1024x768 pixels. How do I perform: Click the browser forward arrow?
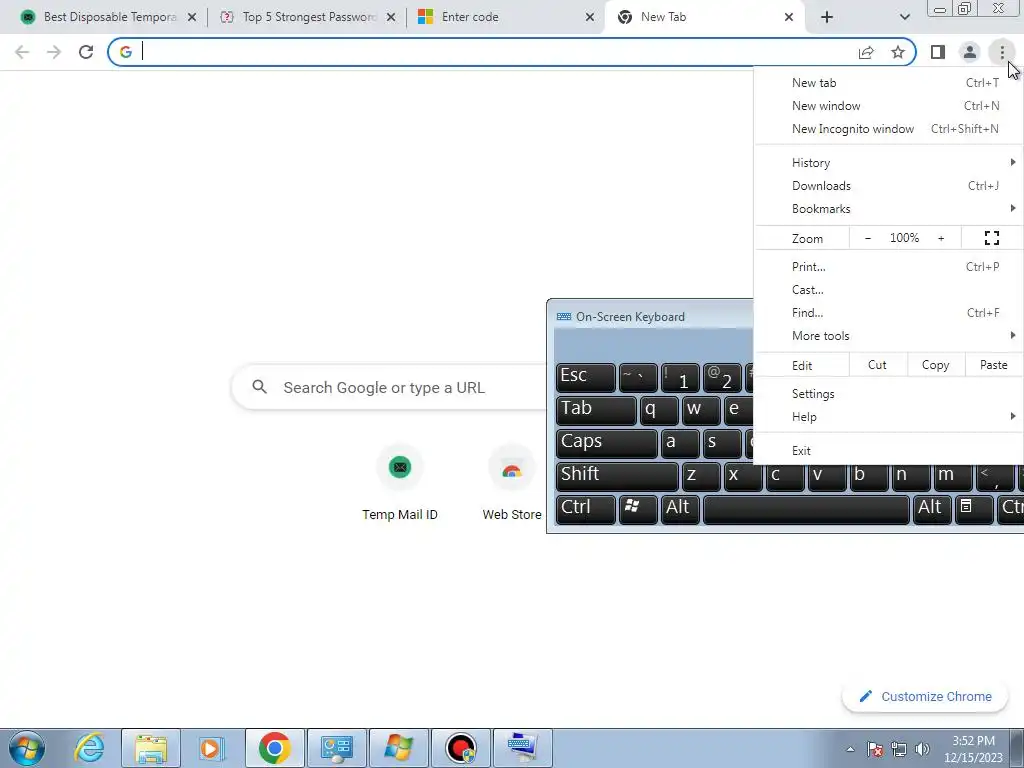click(x=54, y=52)
